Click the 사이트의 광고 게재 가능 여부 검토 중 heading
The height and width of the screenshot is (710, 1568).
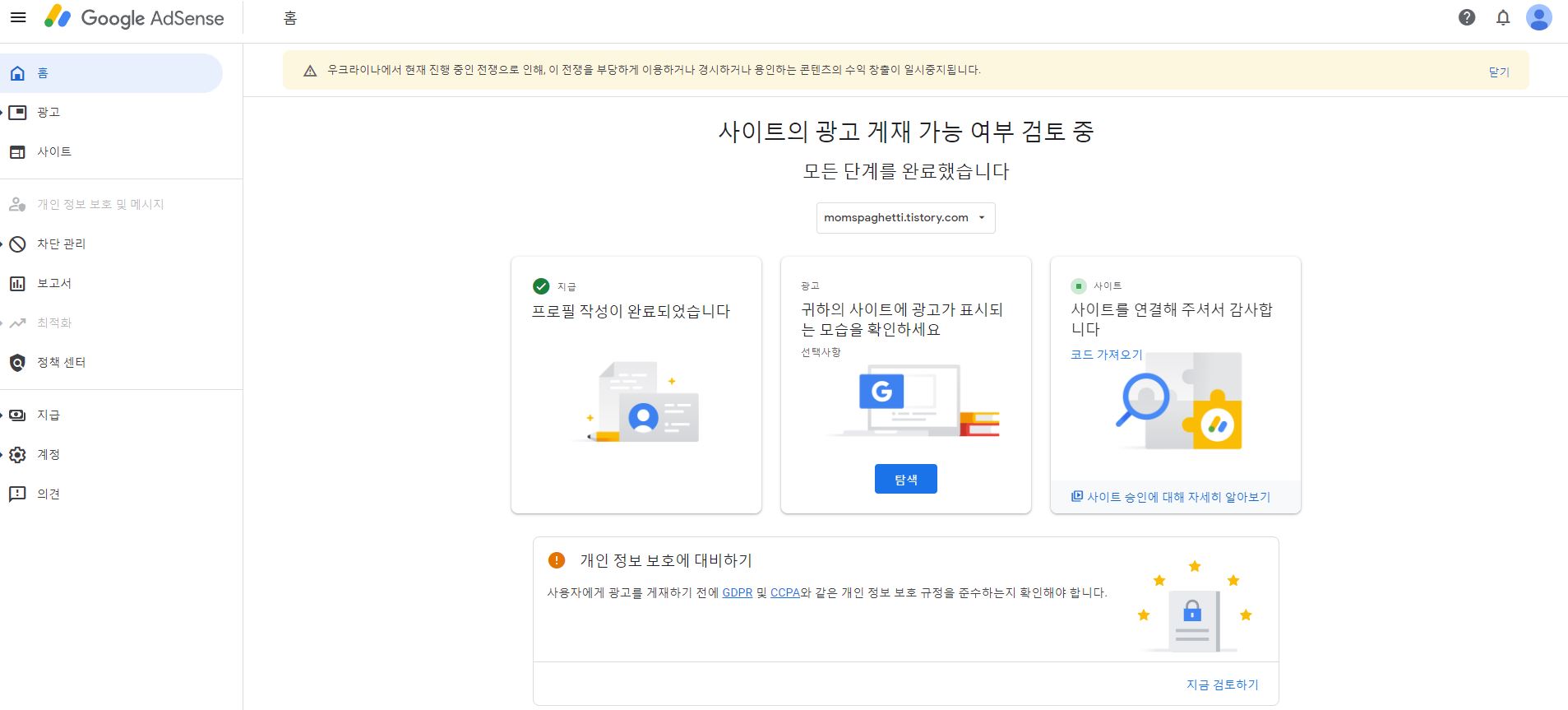(x=905, y=132)
